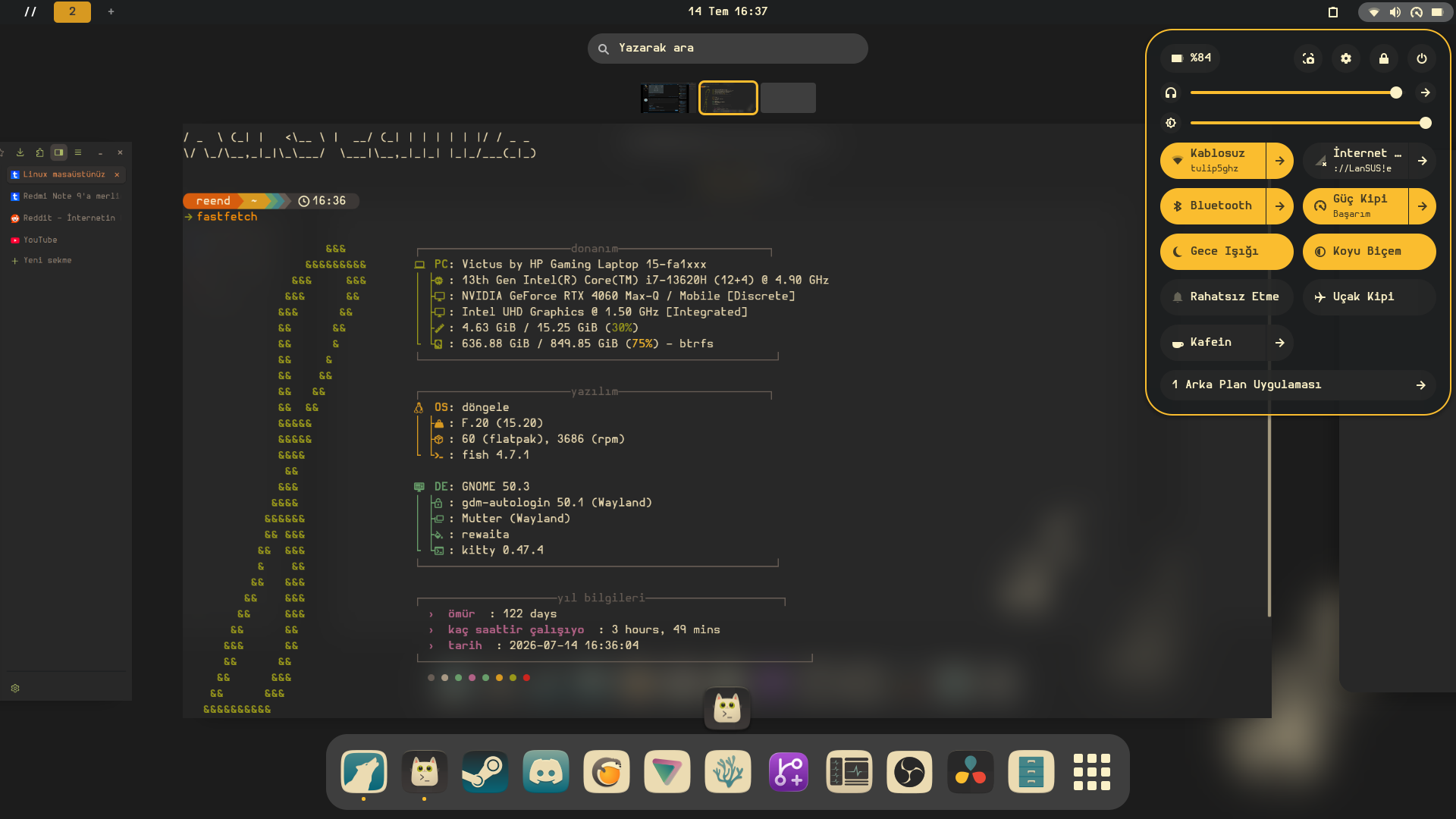This screenshot has height=819, width=1456.
Task: Expand the Kablosuz Wi-Fi network list
Action: tap(1280, 161)
